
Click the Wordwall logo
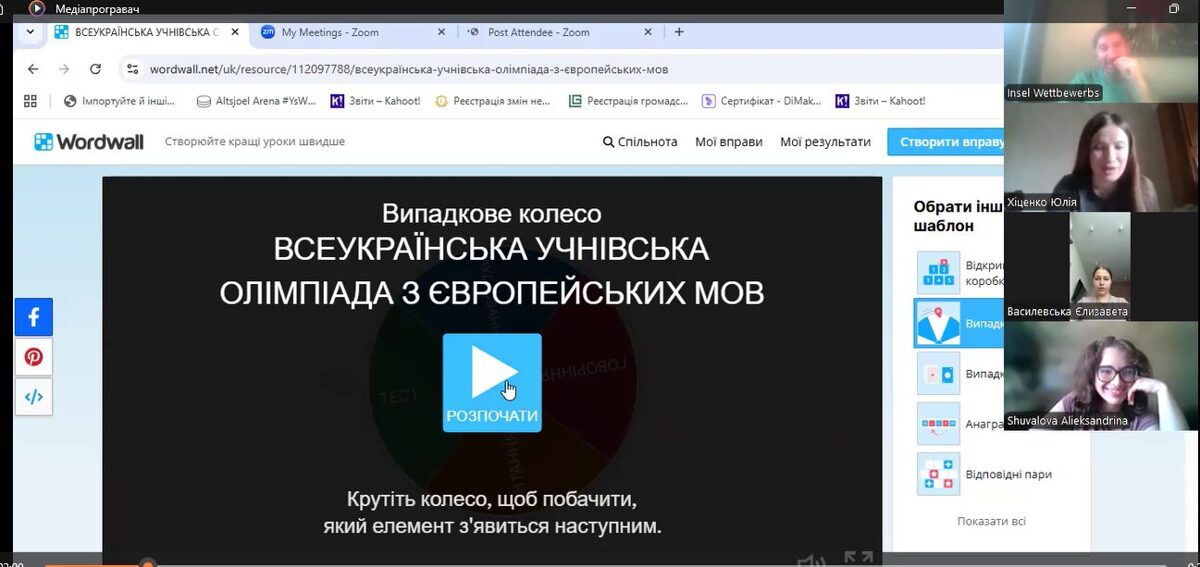point(89,142)
